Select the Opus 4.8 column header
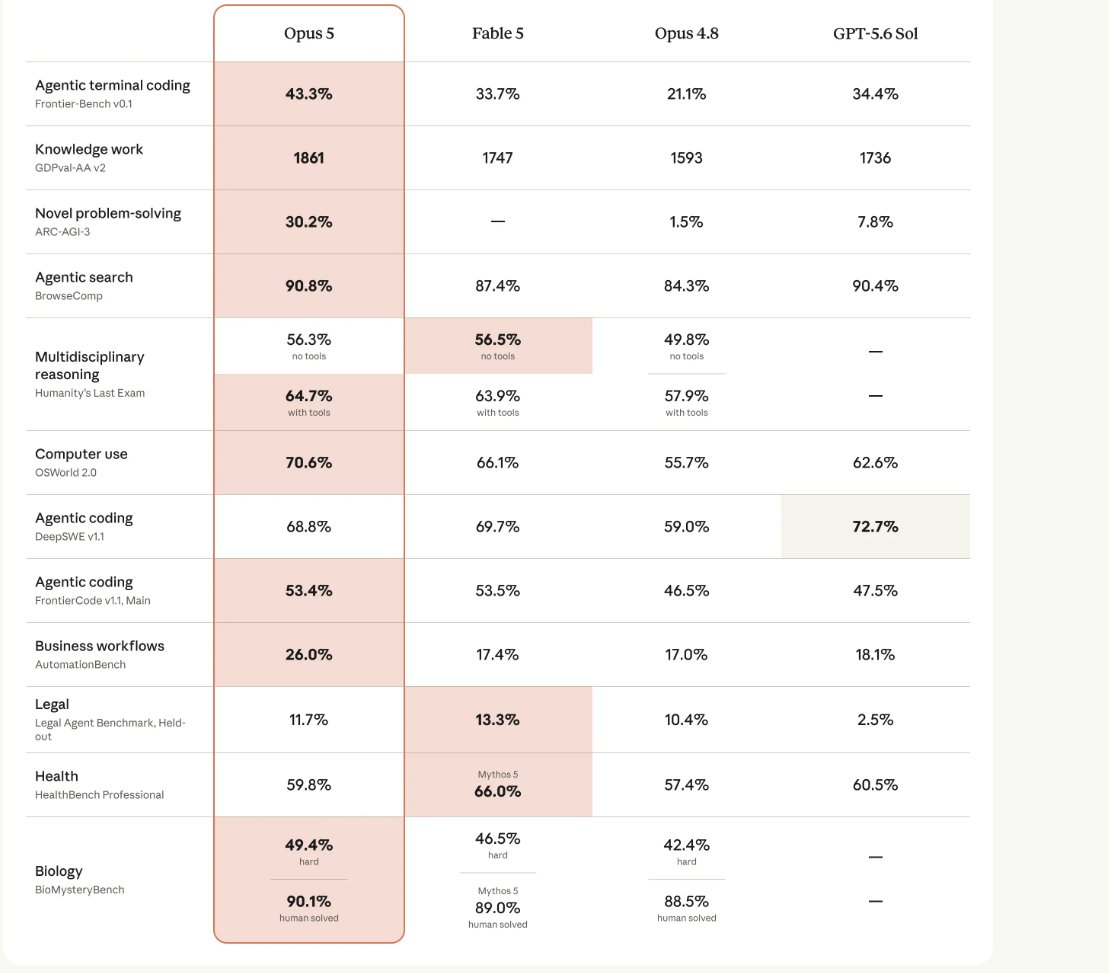Image resolution: width=1109 pixels, height=973 pixels. coord(687,33)
